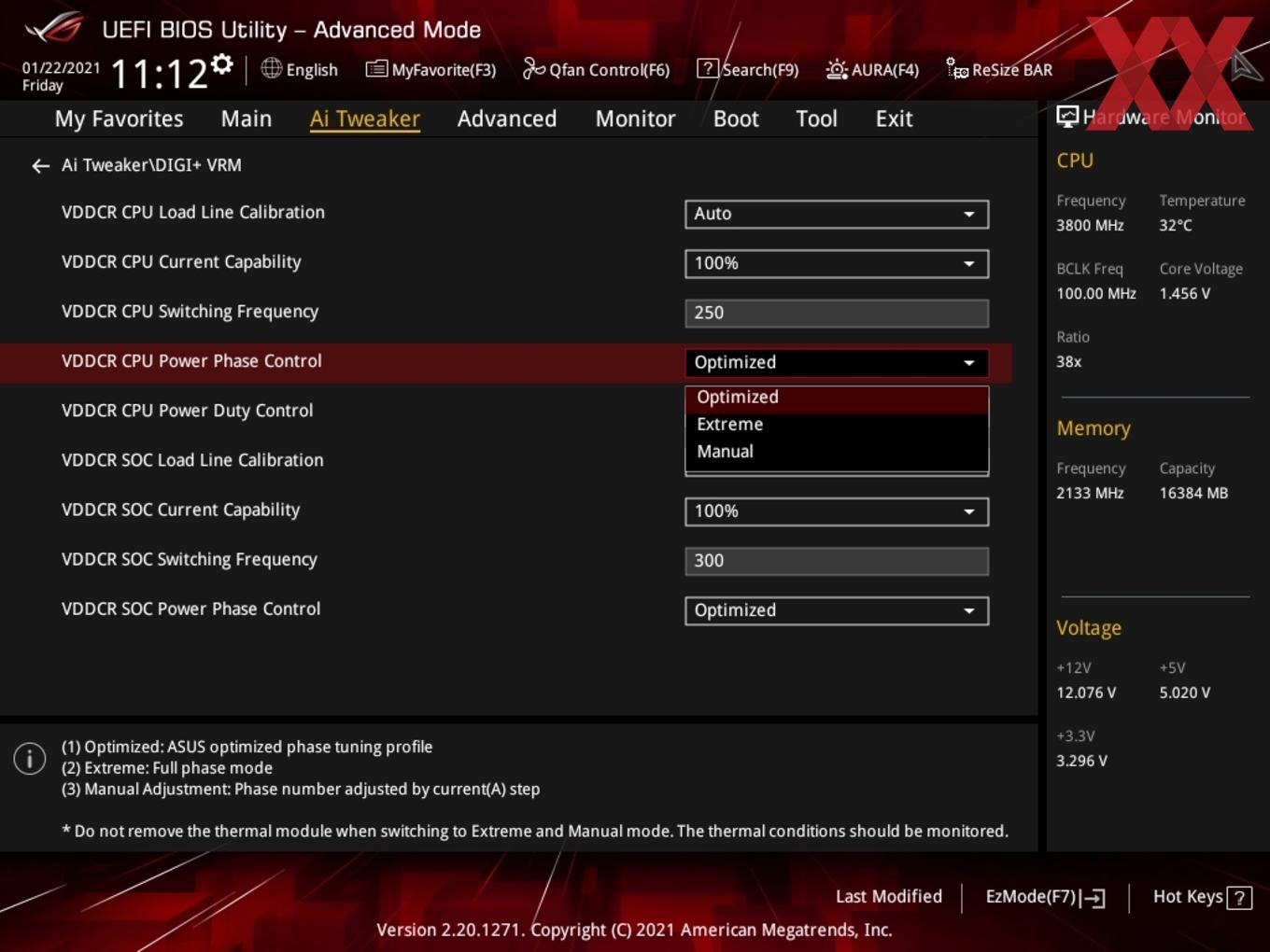Toggle AURA(F4) lighting
Image resolution: width=1270 pixels, height=952 pixels.
(872, 69)
